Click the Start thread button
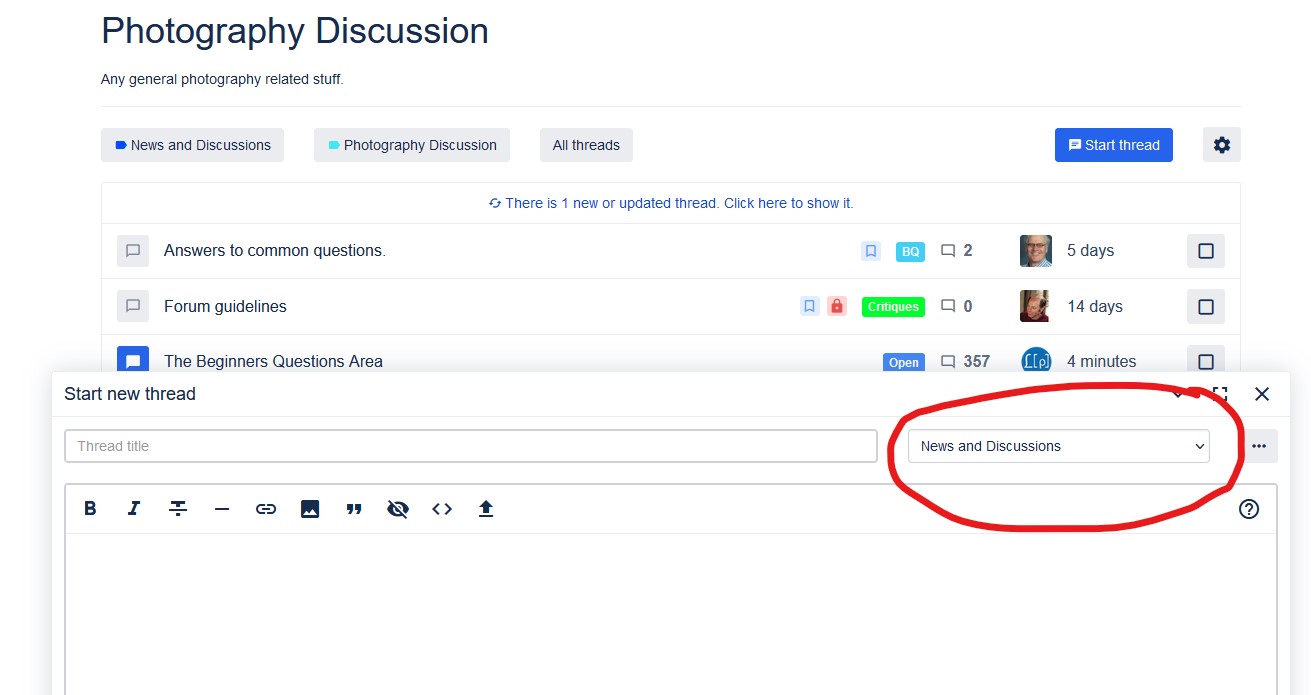Image resolution: width=1311 pixels, height=695 pixels. (x=1113, y=145)
